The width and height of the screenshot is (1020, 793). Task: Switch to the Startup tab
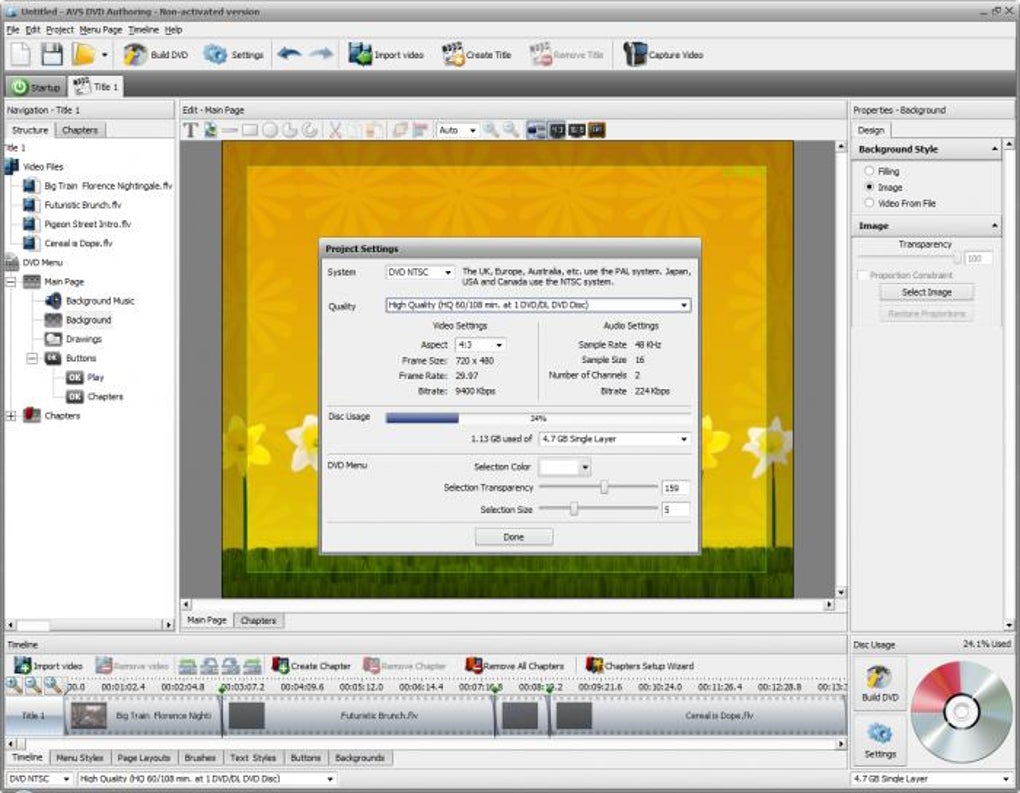point(37,87)
